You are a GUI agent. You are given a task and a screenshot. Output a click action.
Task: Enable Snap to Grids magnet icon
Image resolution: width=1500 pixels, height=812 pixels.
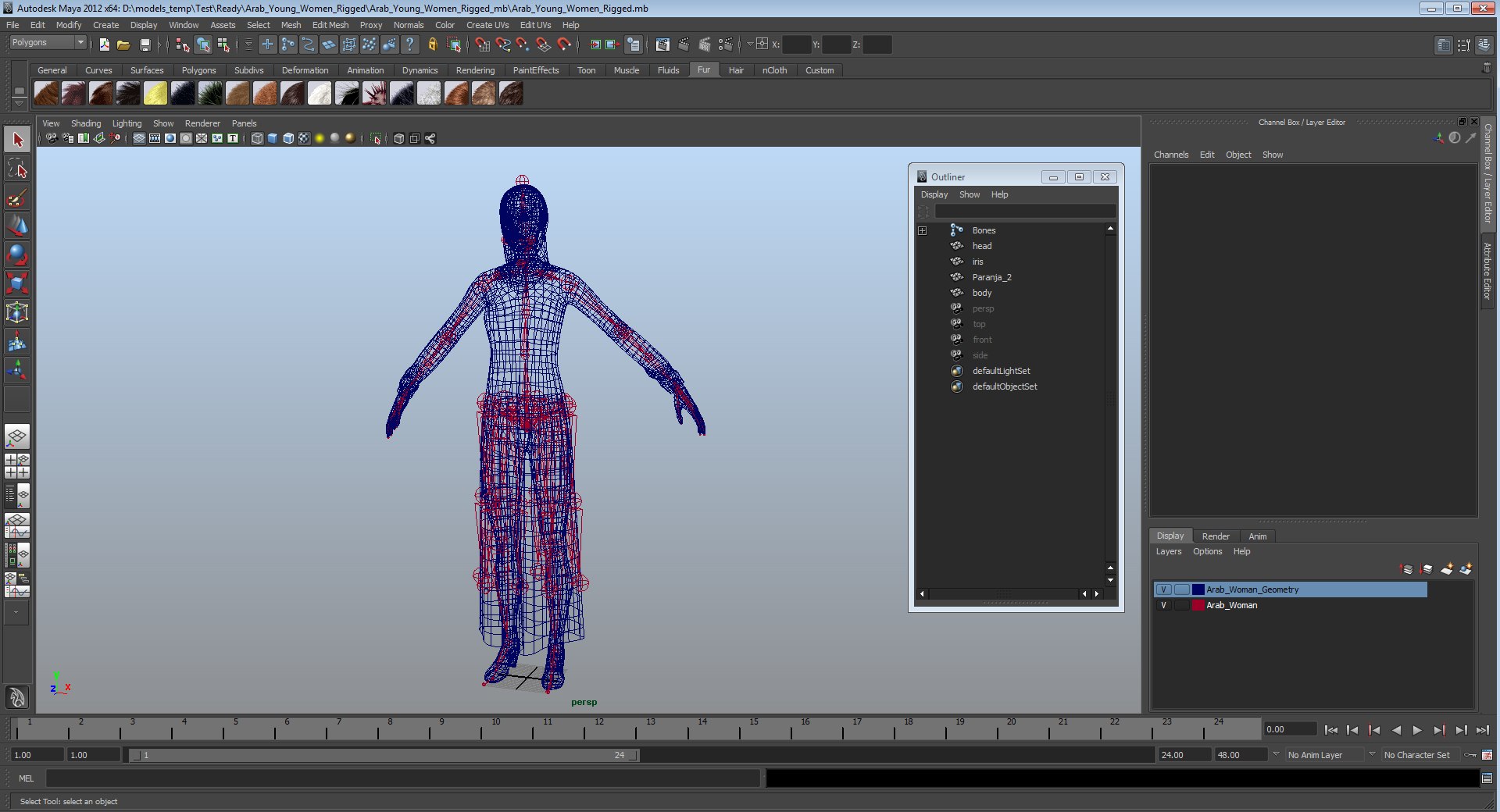482,45
